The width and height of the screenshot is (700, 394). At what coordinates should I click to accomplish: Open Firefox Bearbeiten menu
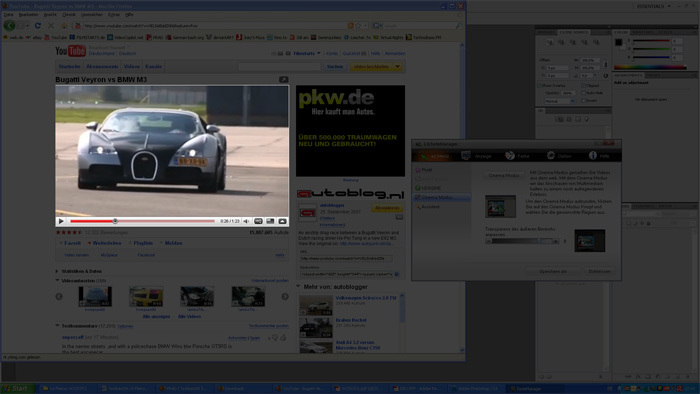29,15
